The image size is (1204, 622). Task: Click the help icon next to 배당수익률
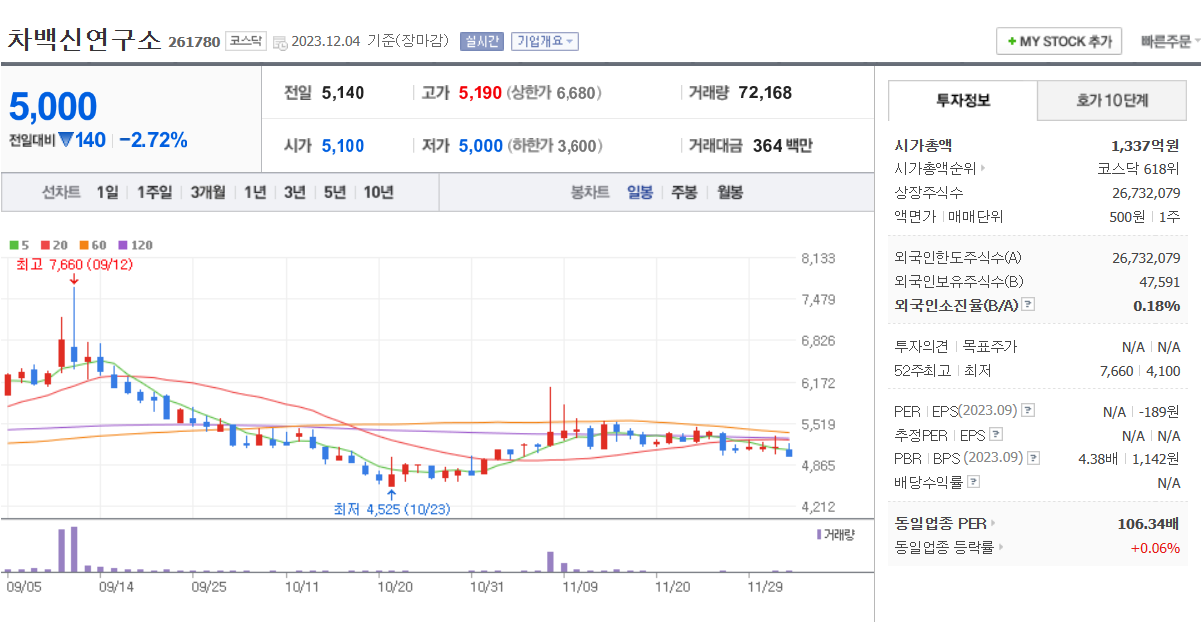tap(973, 483)
